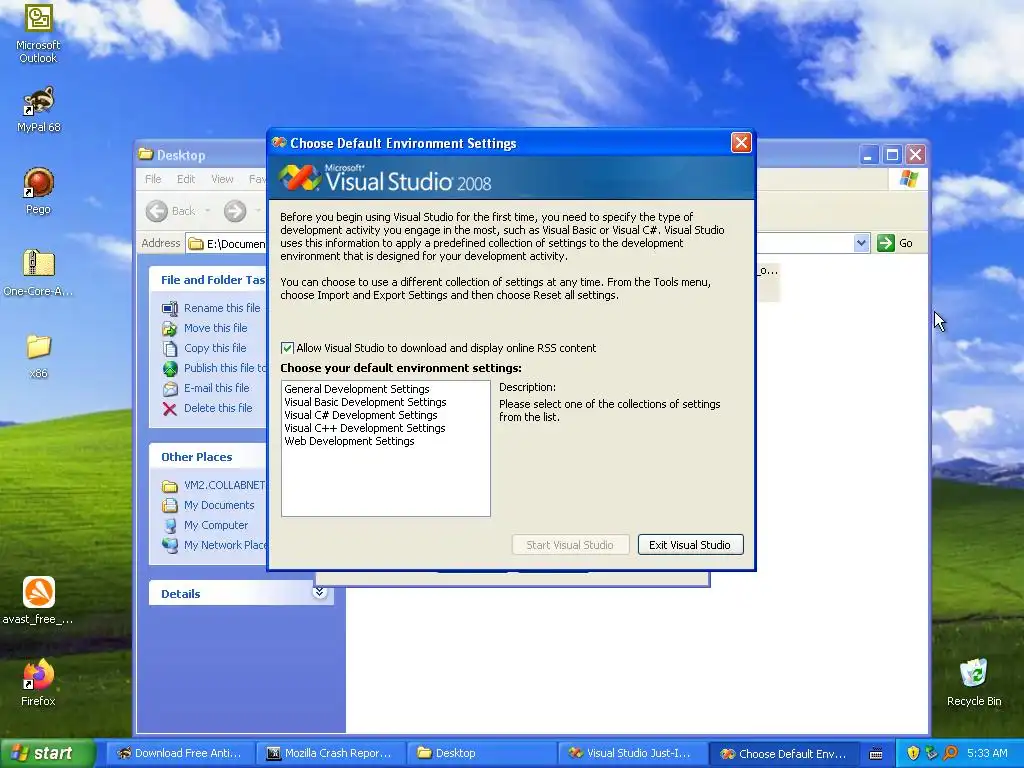The width and height of the screenshot is (1024, 768).
Task: Click the Windows start button
Action: pyautogui.click(x=46, y=754)
